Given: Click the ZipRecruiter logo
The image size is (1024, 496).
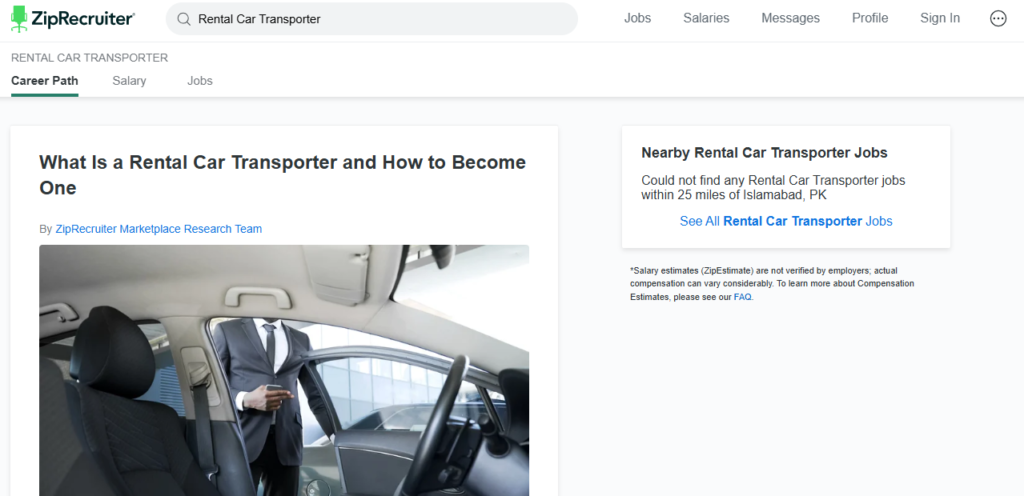Looking at the screenshot, I should [73, 18].
